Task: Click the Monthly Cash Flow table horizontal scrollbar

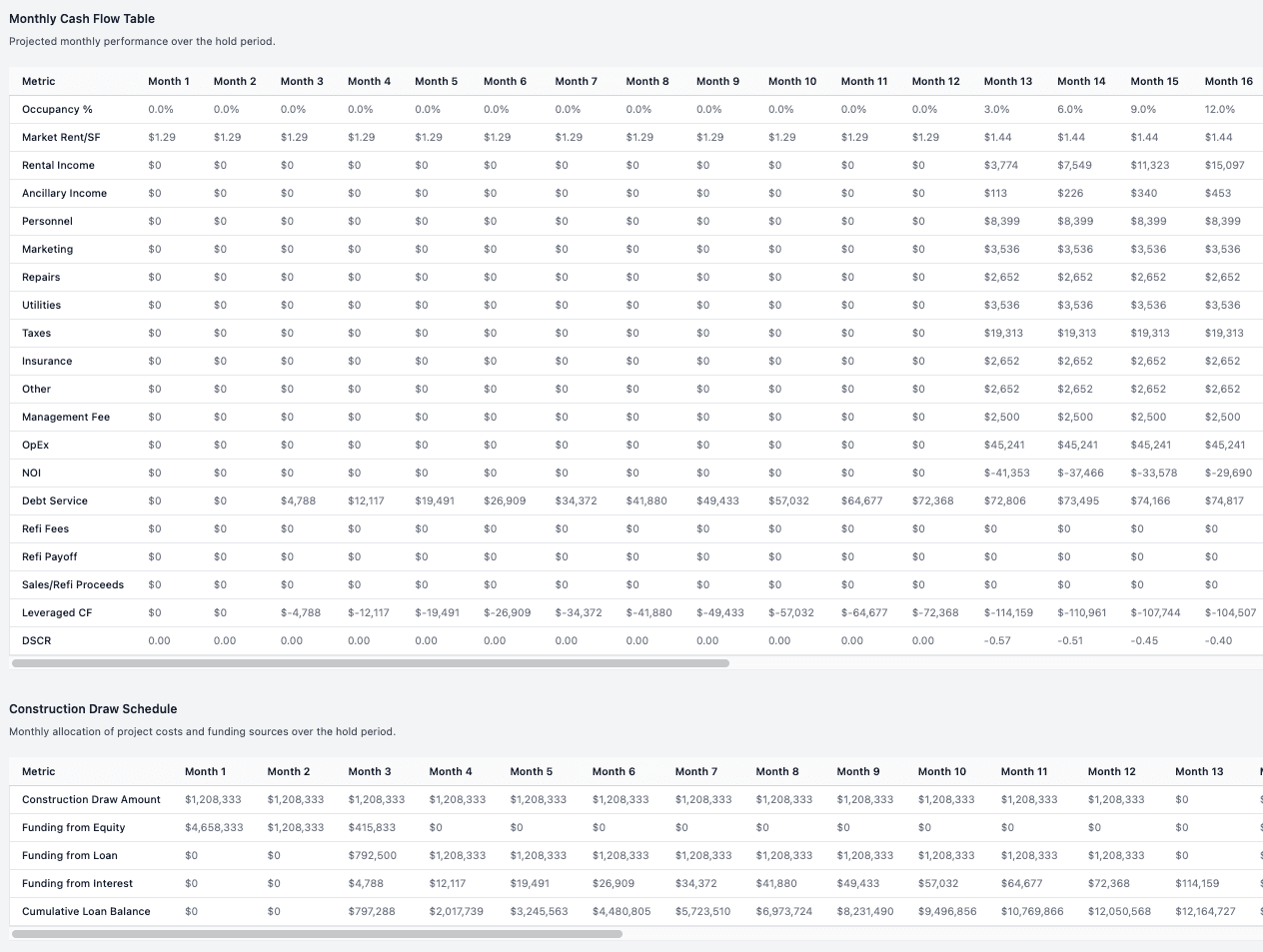Action: click(370, 663)
